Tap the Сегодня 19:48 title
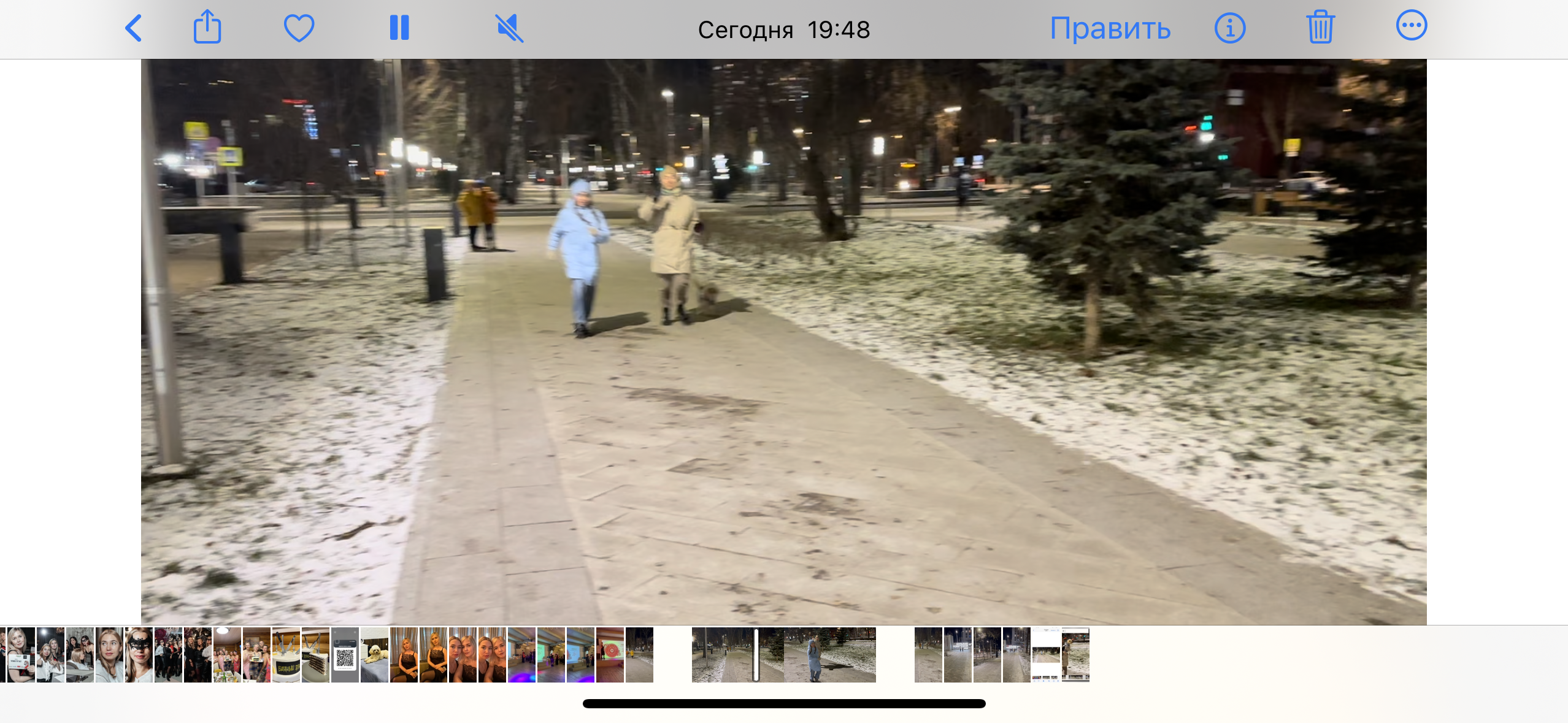The width and height of the screenshot is (1568, 723). point(783,29)
